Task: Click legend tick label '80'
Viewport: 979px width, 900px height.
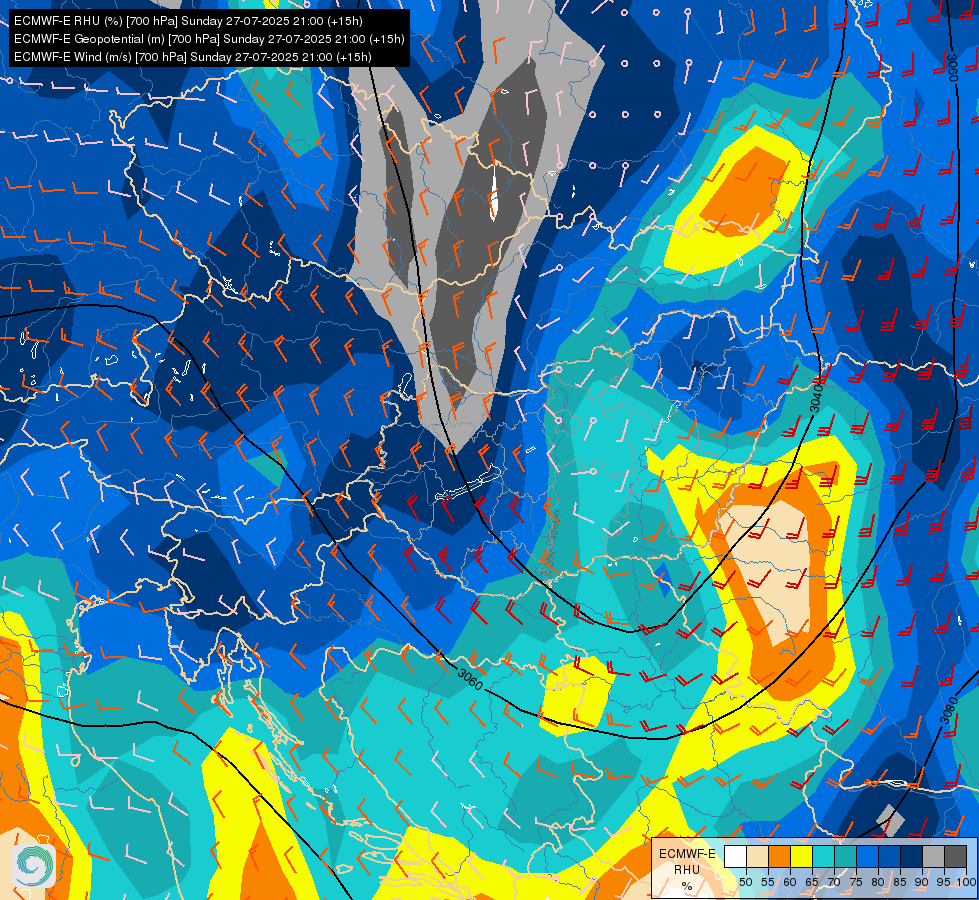Action: pyautogui.click(x=878, y=882)
